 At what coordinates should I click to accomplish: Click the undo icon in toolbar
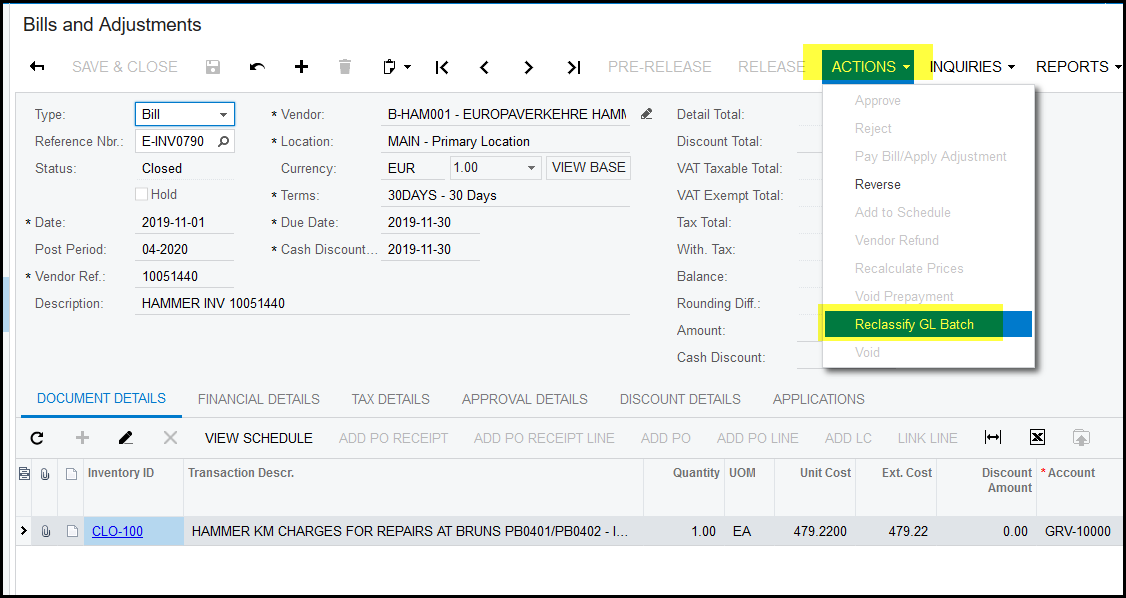tap(257, 67)
